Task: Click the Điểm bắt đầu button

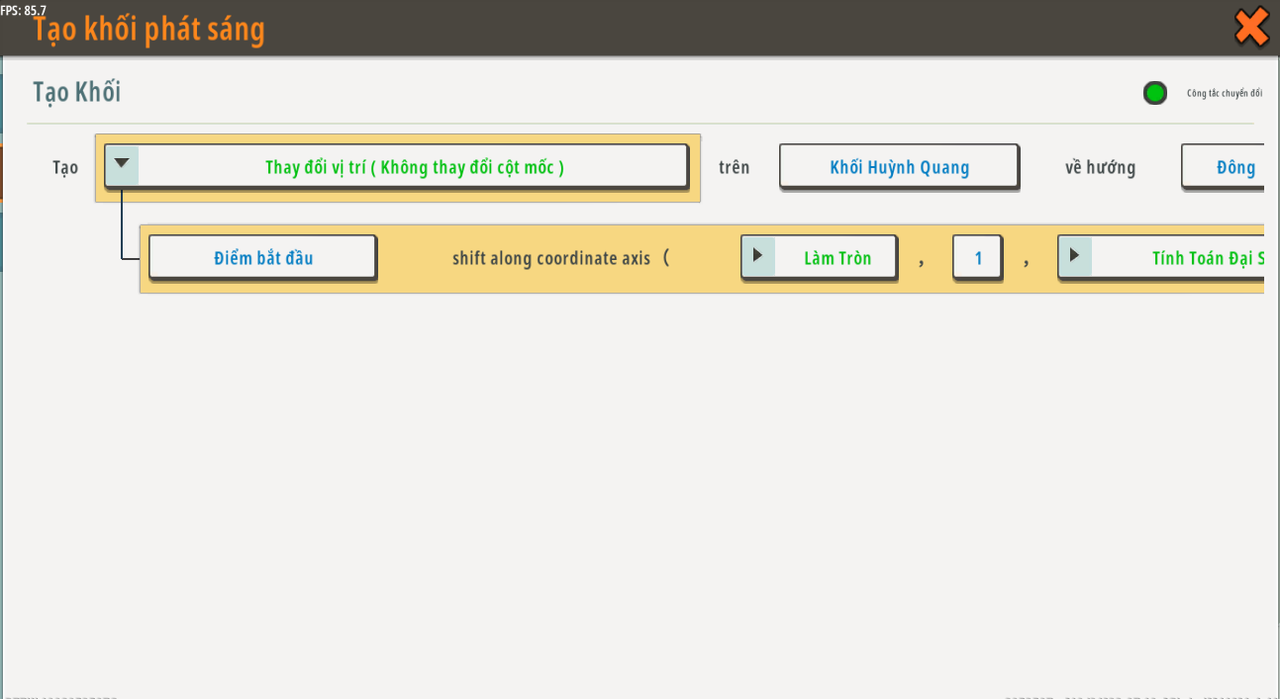Action: click(x=263, y=258)
